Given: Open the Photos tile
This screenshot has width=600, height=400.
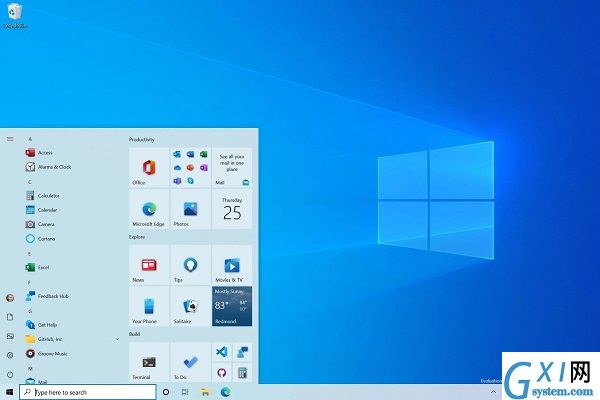Looking at the screenshot, I should point(190,209).
